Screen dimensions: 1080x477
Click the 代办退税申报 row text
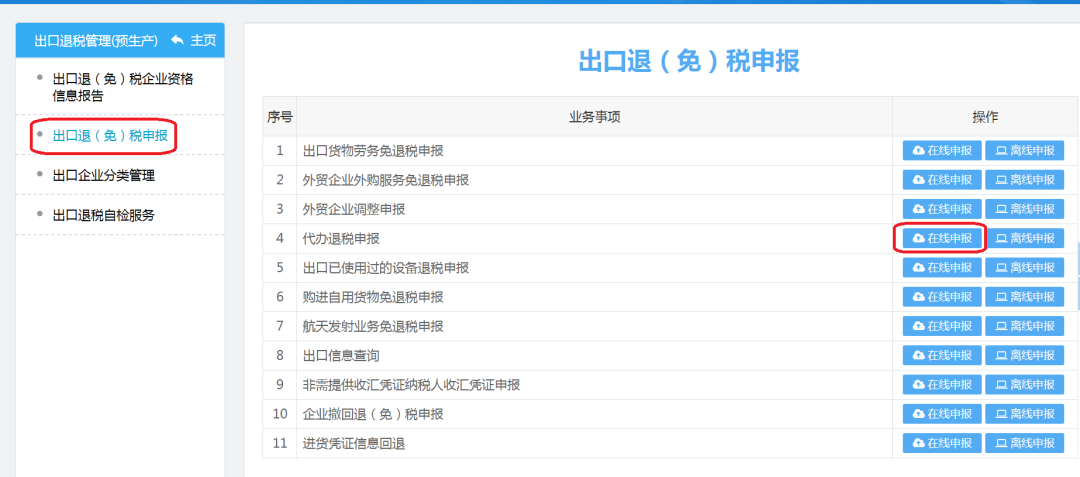tap(341, 238)
